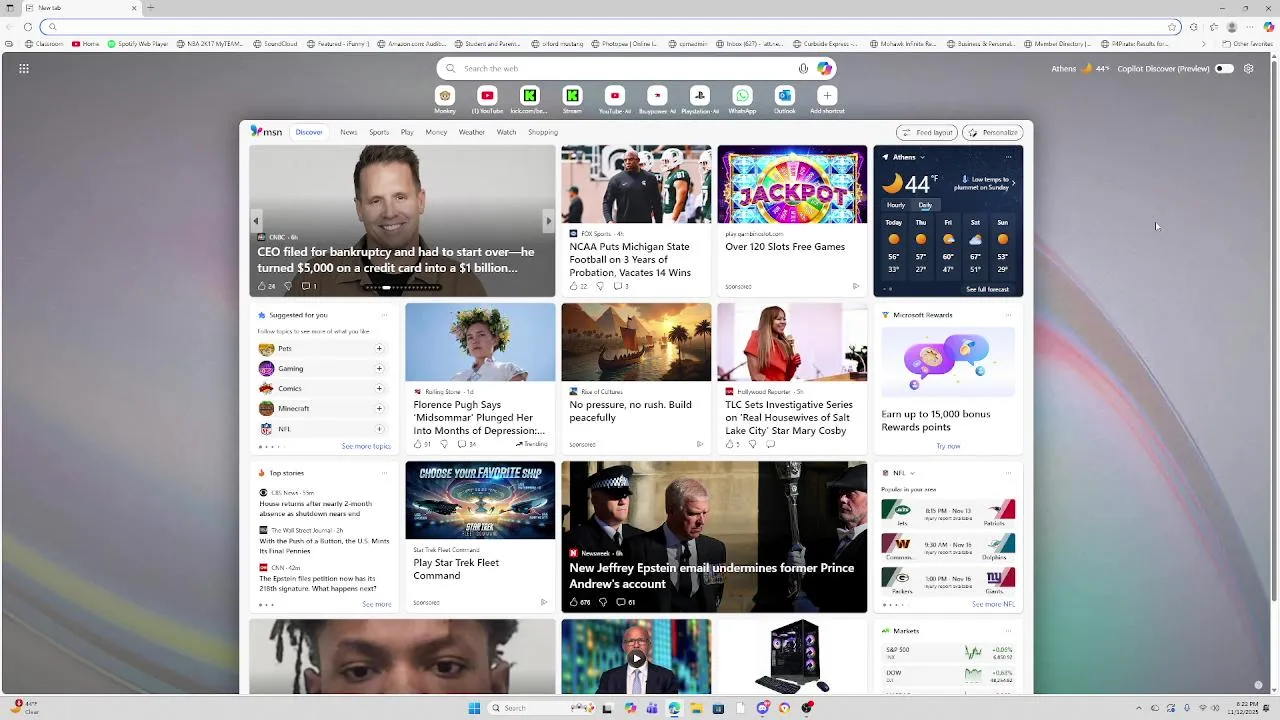The image size is (1280, 720).
Task: Select the Discover tab
Action: tap(309, 132)
